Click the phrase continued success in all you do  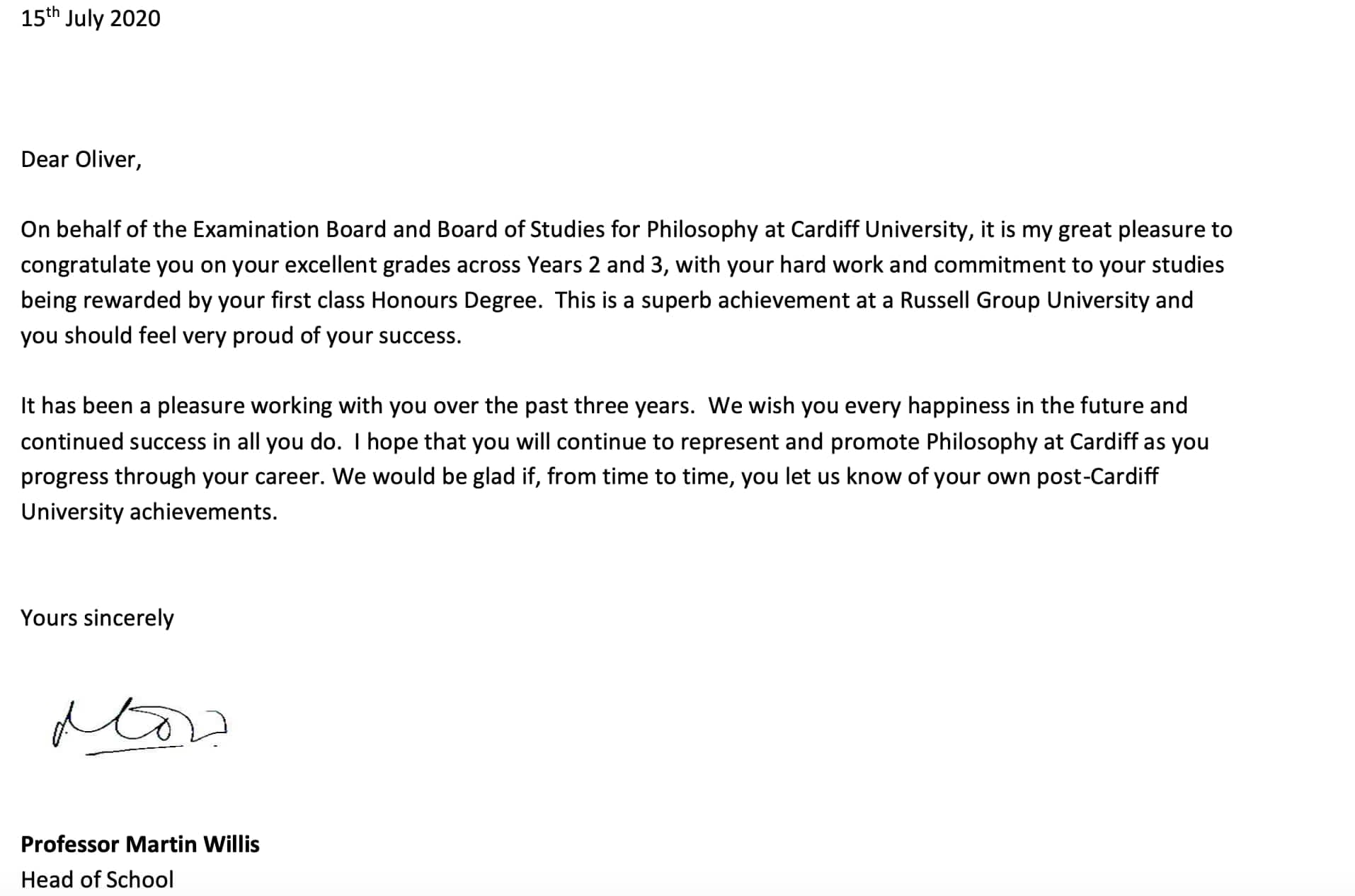coord(181,442)
